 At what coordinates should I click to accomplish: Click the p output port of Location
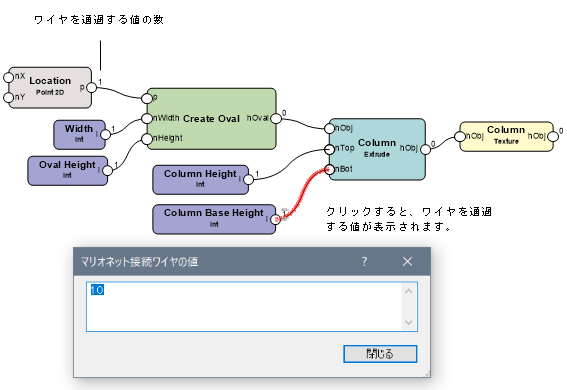[91, 87]
